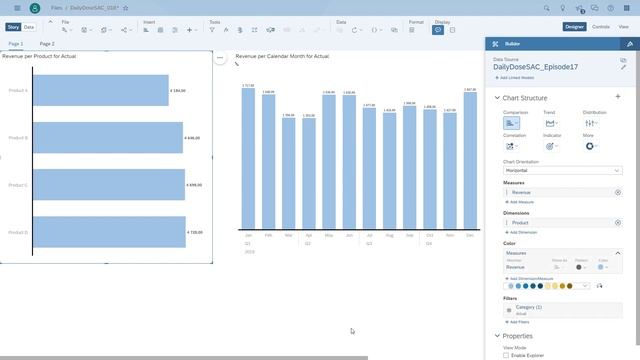640x360 pixels.
Task: Click the second Display panel icon
Action: [452, 30]
